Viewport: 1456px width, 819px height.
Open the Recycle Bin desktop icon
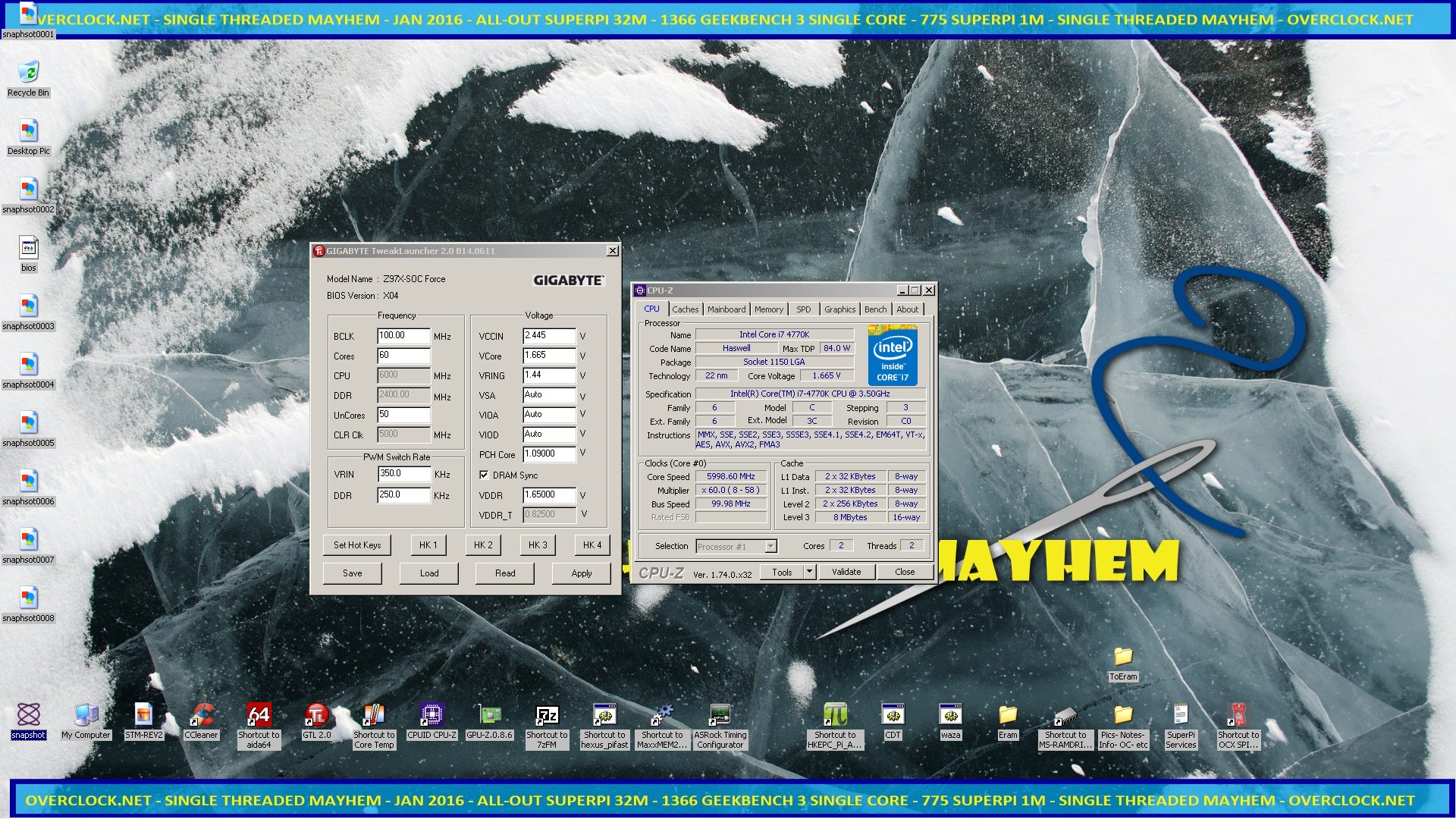(x=28, y=79)
